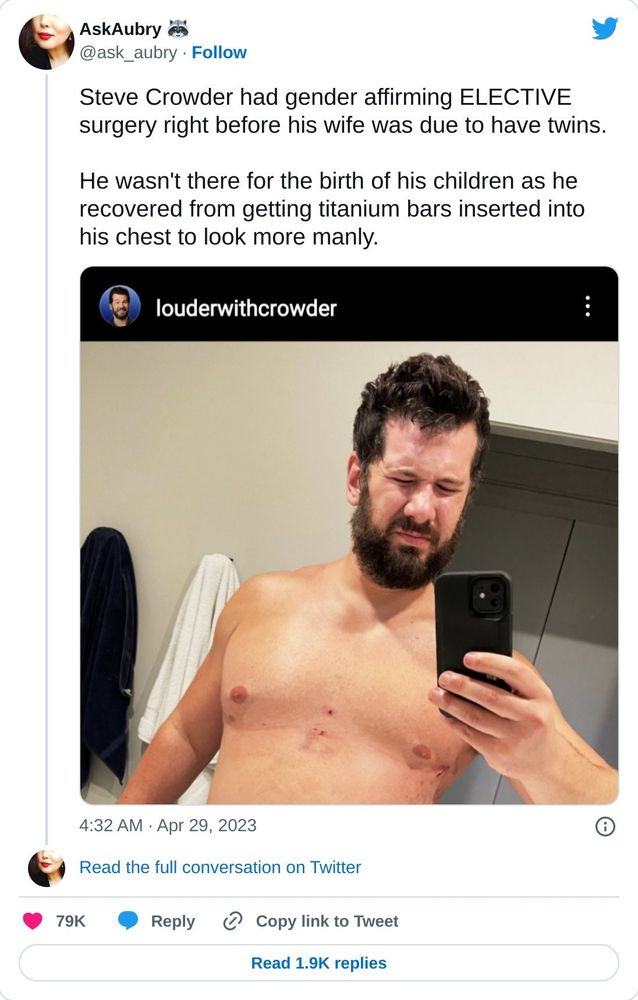
Task: Open the embedded mirror selfie image
Action: point(349,572)
